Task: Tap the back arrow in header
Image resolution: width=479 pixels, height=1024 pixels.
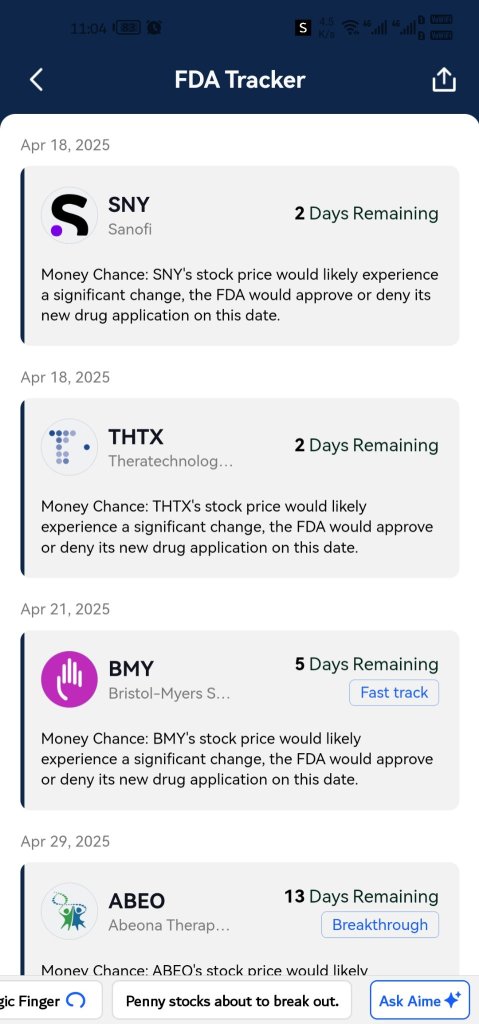Action: [x=37, y=80]
